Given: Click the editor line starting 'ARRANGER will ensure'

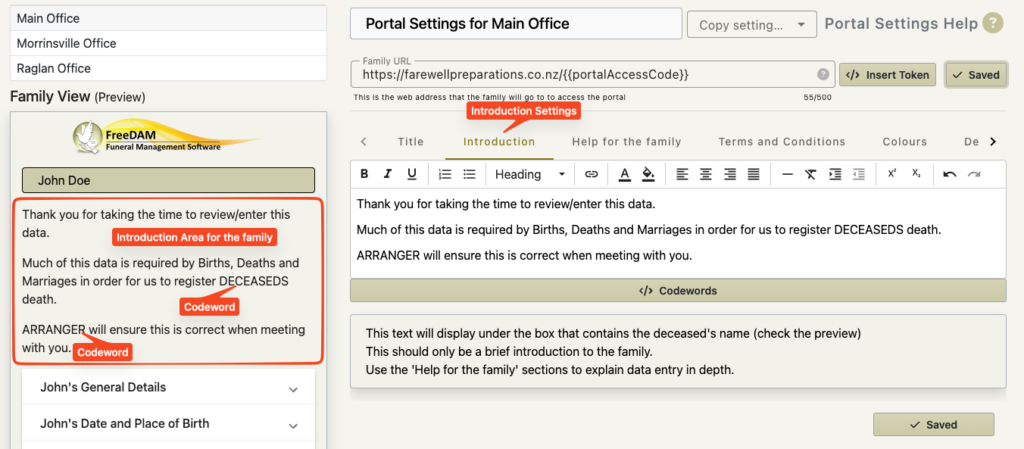Looking at the screenshot, I should [524, 255].
